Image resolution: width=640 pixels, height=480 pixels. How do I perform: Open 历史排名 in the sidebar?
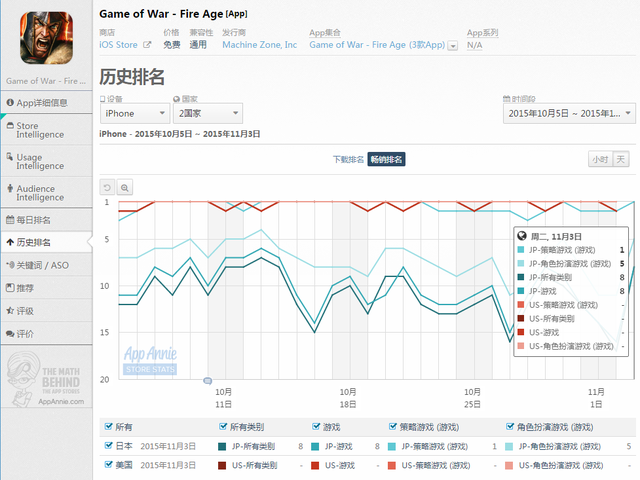click(46, 242)
